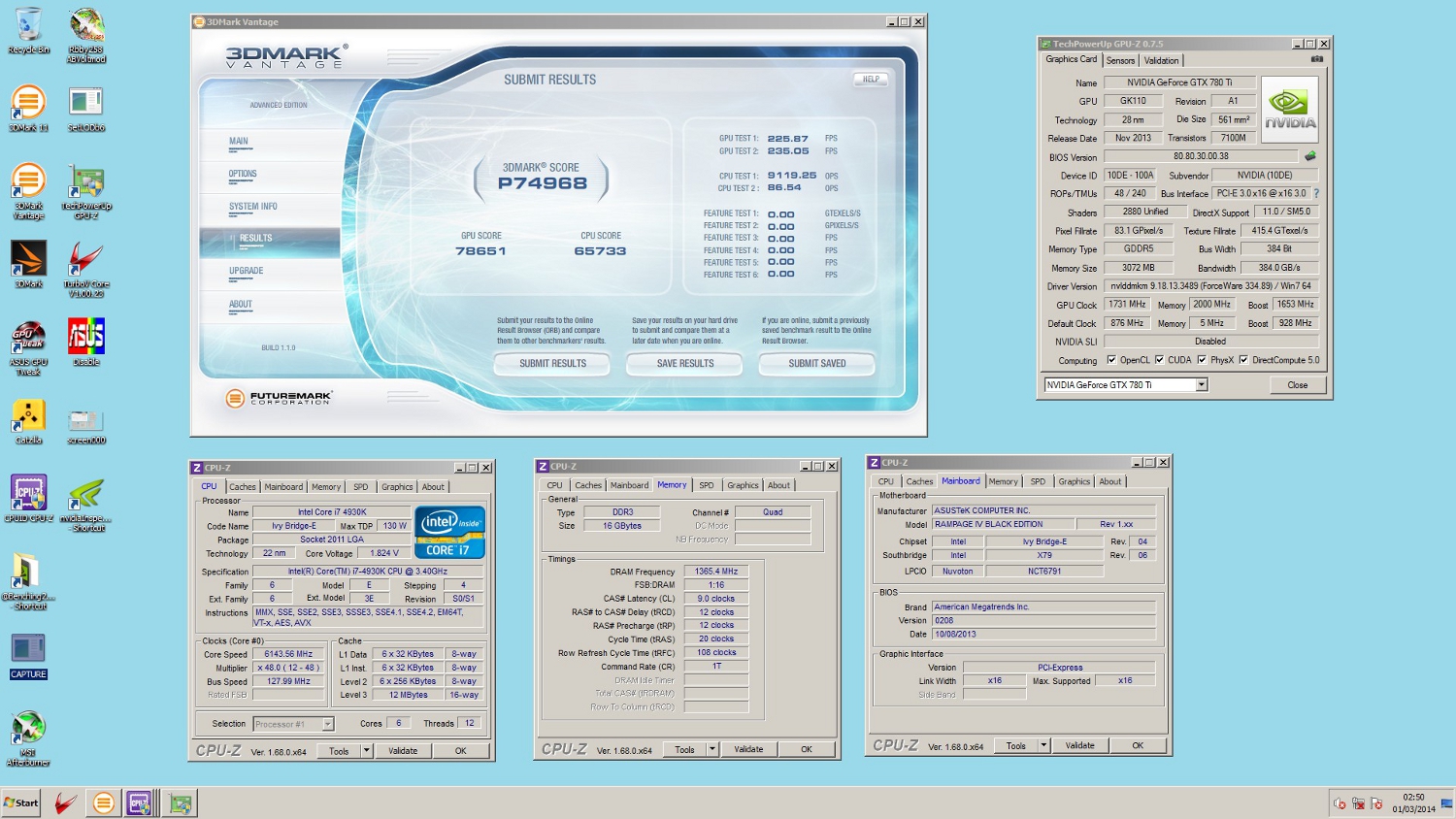This screenshot has height=819, width=1456.
Task: Click Validate in the Memory CPU-Z window
Action: point(748,749)
